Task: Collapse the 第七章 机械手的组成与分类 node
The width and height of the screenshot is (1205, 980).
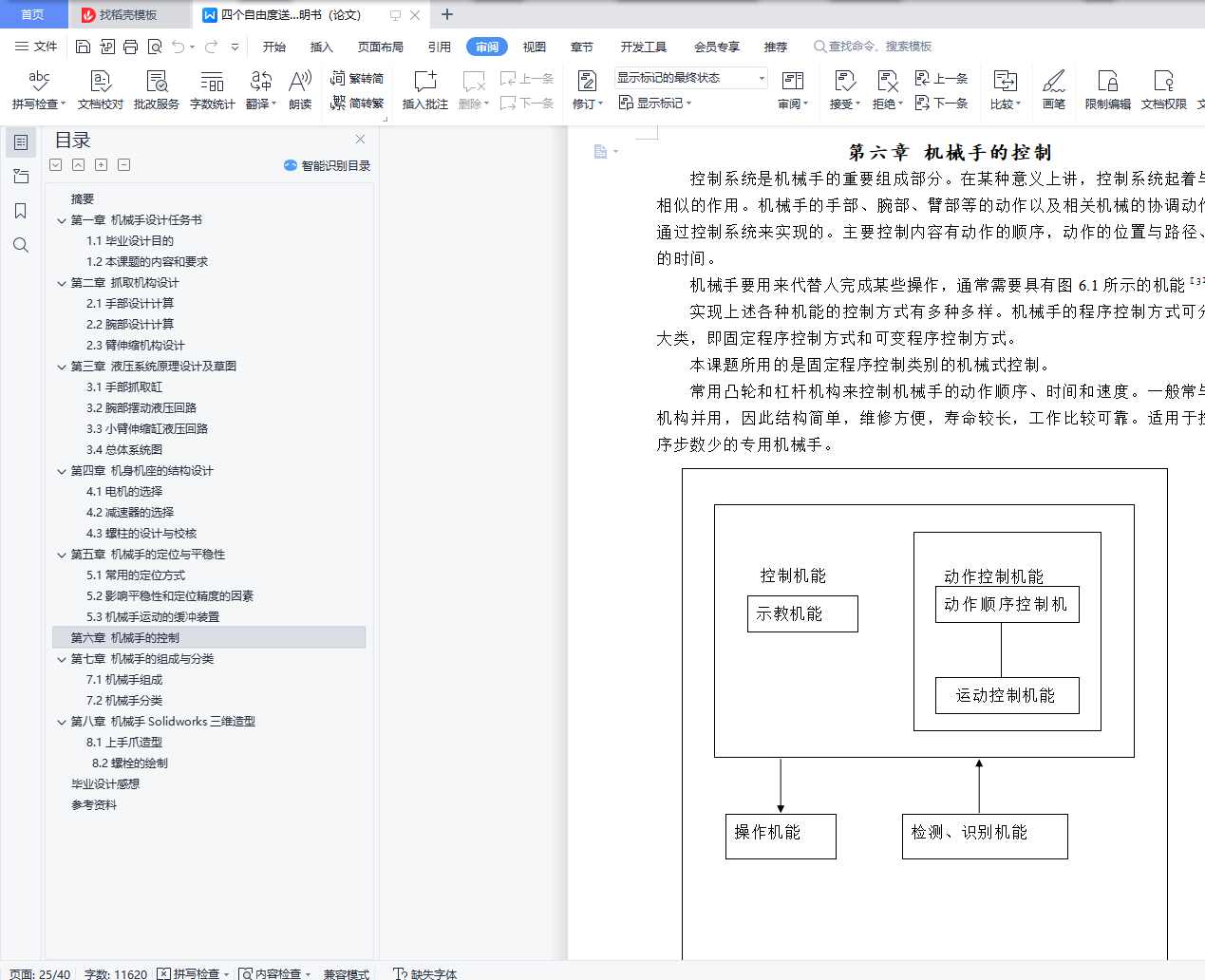Action: click(x=62, y=659)
